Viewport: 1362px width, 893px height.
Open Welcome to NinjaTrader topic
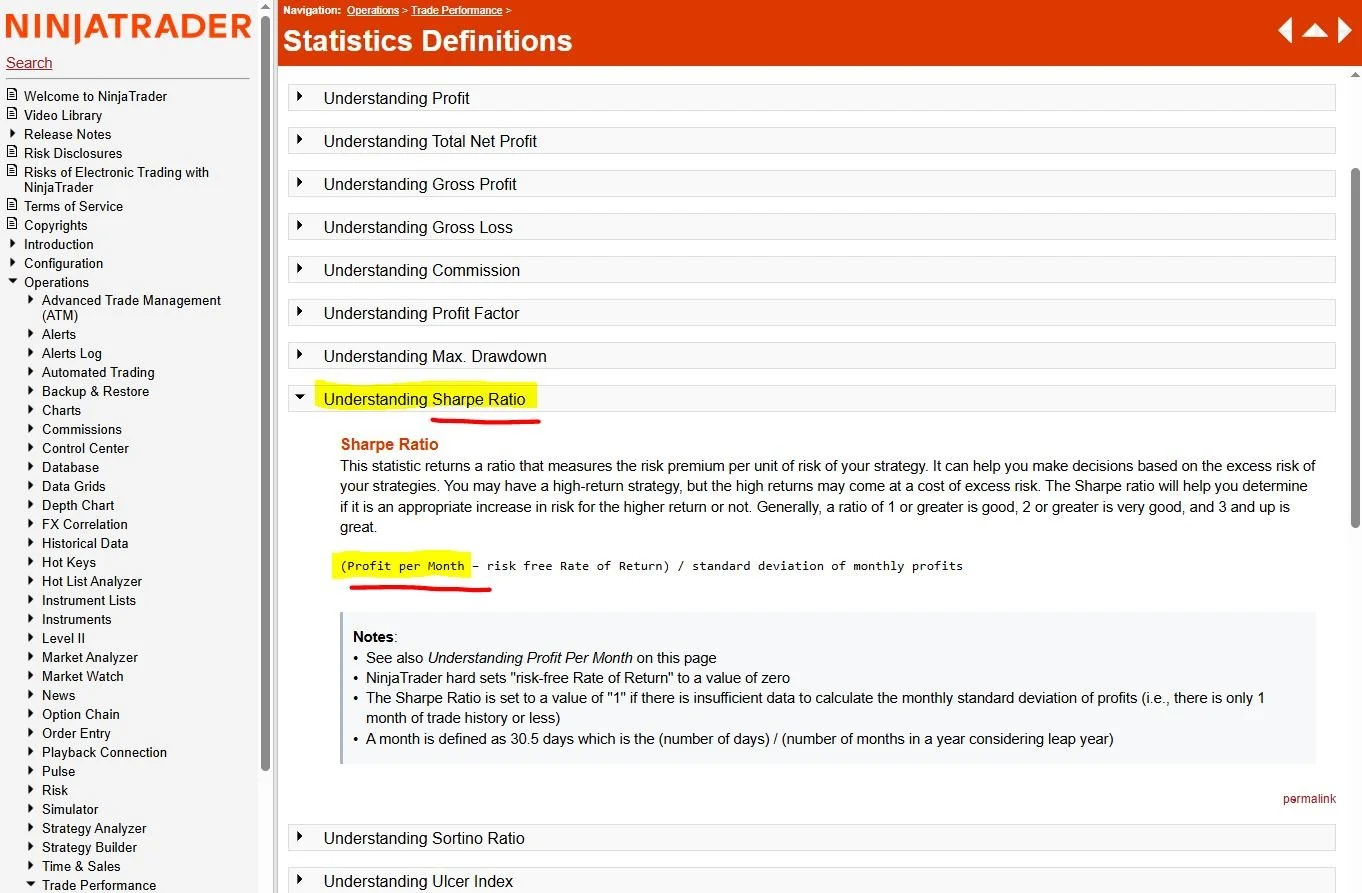[x=95, y=96]
